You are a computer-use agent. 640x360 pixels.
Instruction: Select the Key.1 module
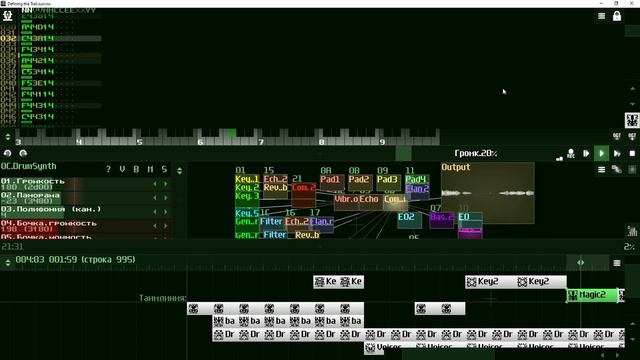point(247,179)
